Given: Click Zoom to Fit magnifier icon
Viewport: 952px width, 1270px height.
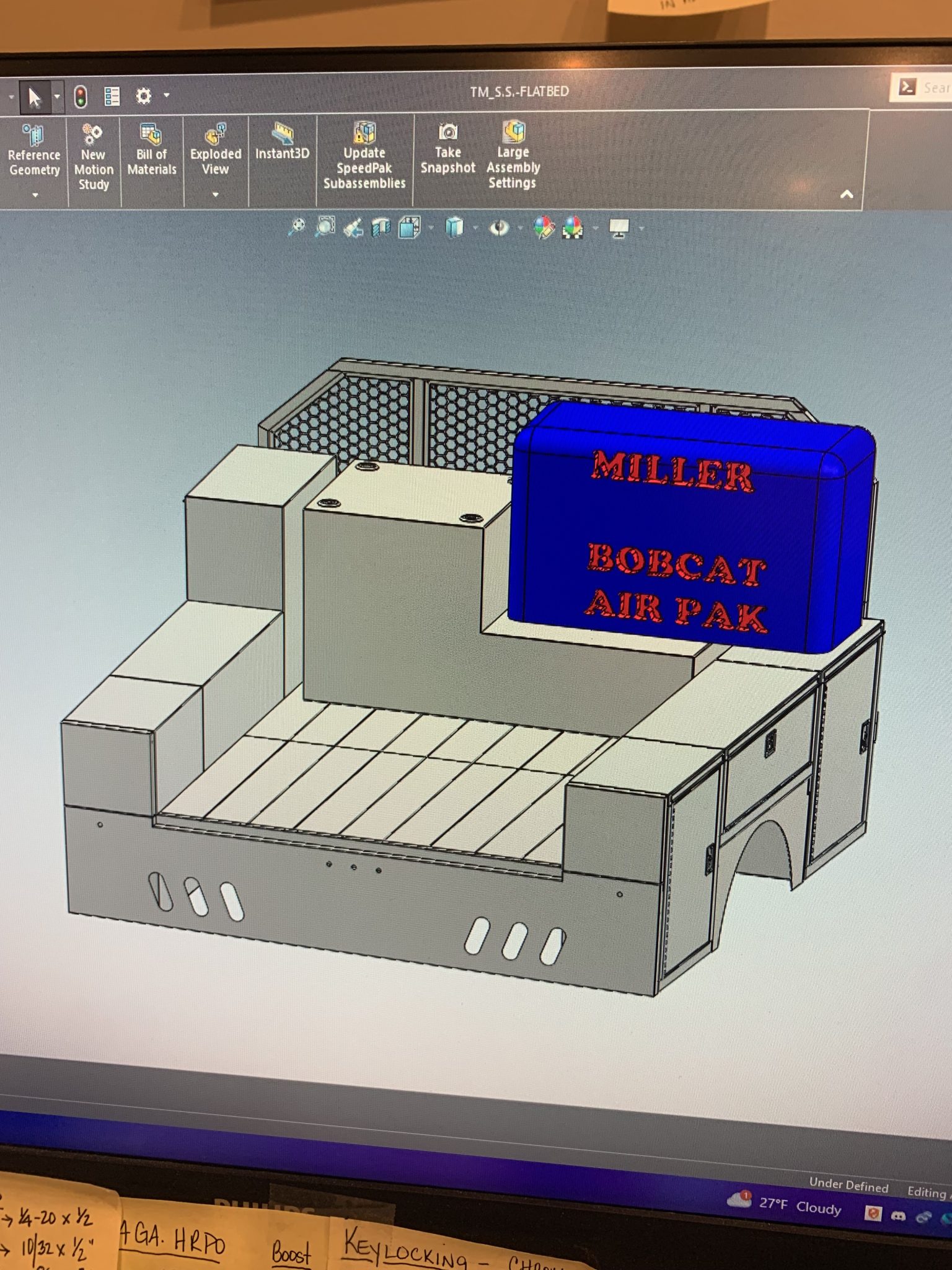Looking at the screenshot, I should [297, 227].
